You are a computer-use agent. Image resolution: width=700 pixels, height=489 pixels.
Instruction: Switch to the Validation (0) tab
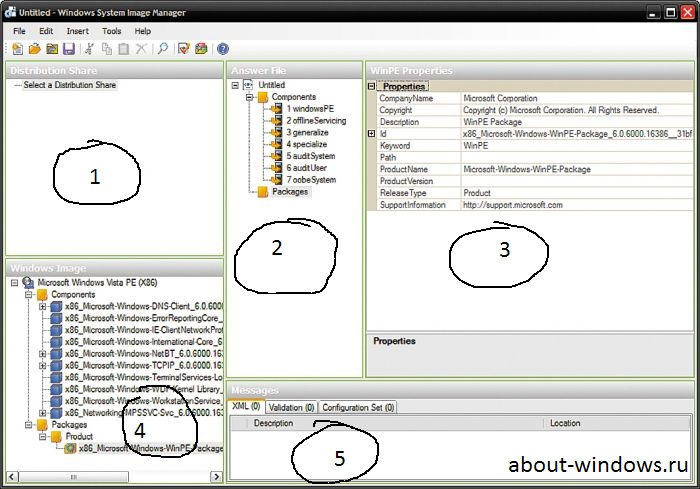(292, 407)
